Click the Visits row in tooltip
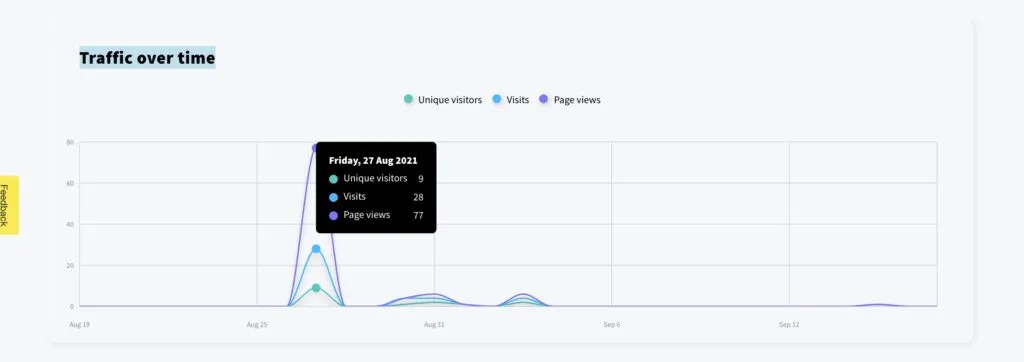The height and width of the screenshot is (362, 1024). 376,197
